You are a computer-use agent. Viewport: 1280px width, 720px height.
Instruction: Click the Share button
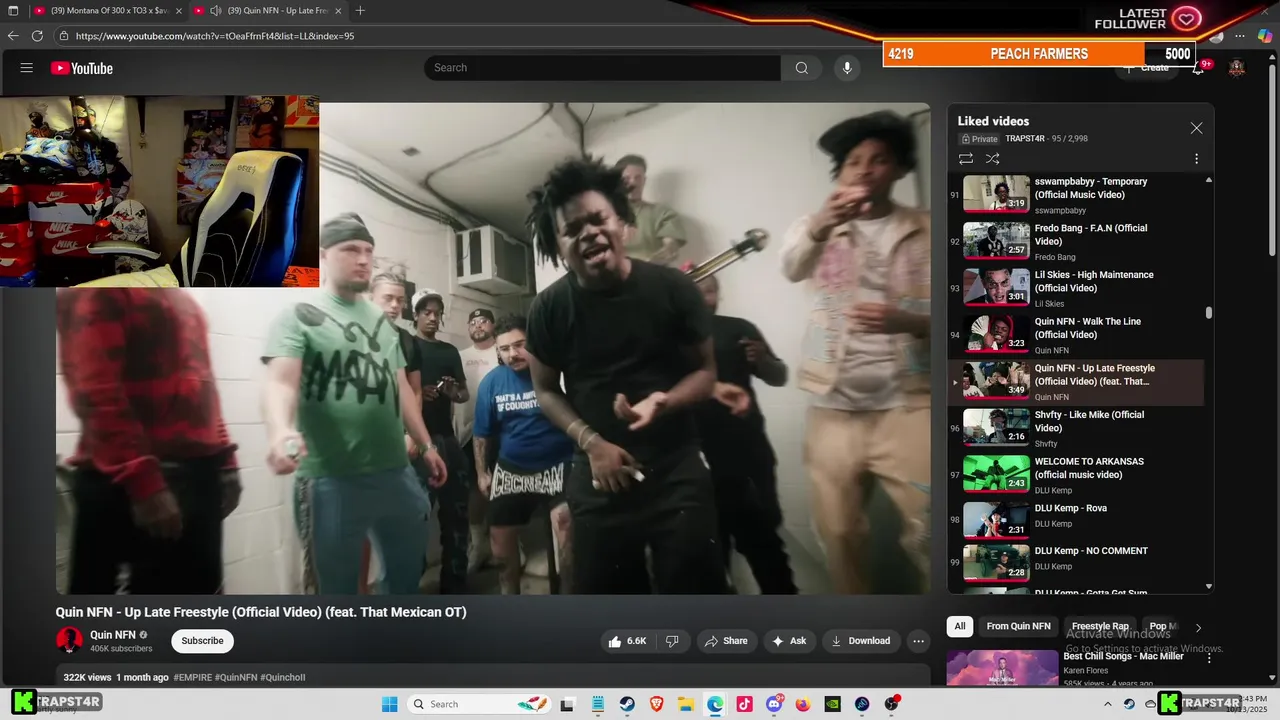726,641
